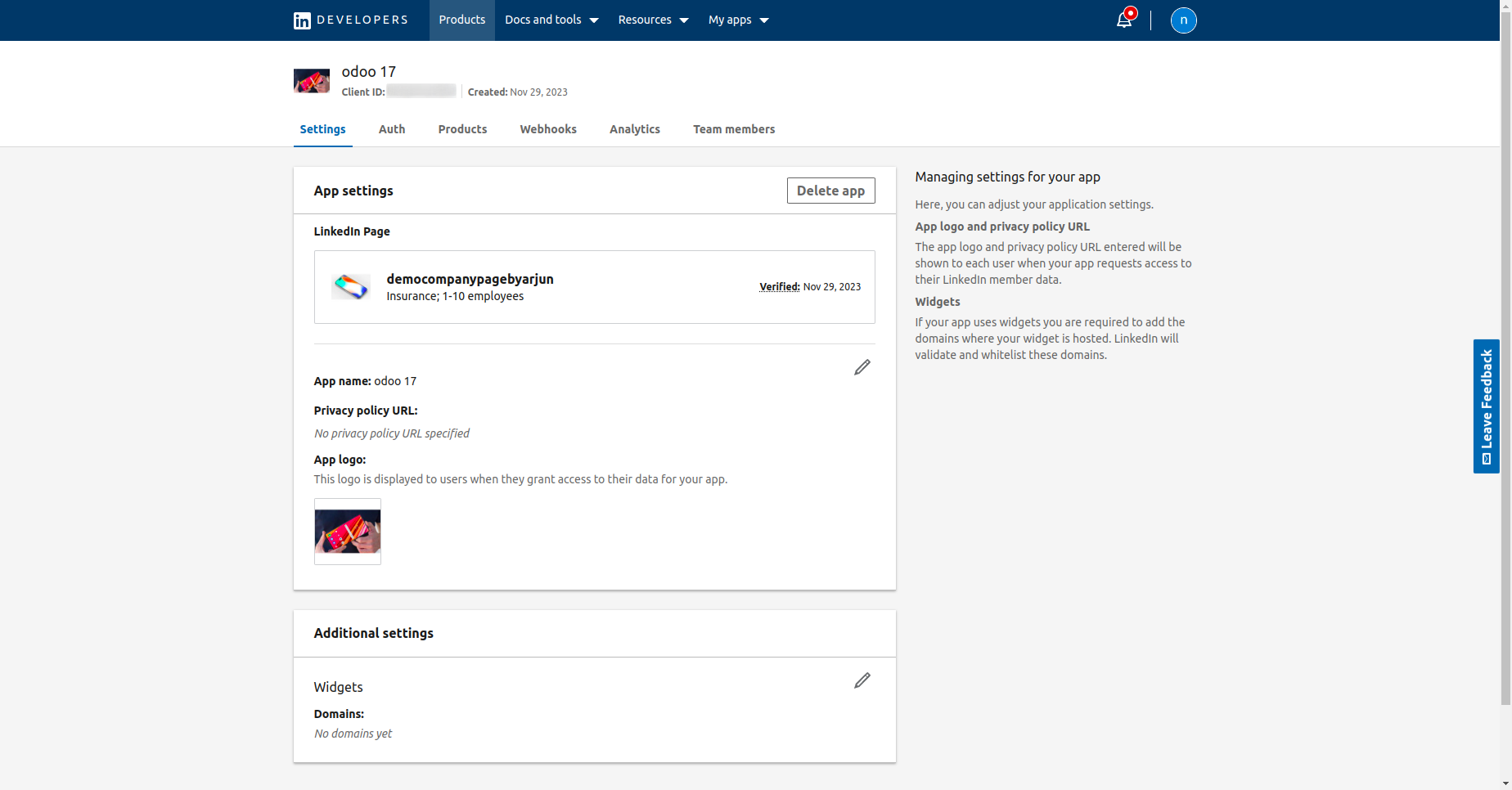Click the 'Additional settings' heading

click(374, 633)
